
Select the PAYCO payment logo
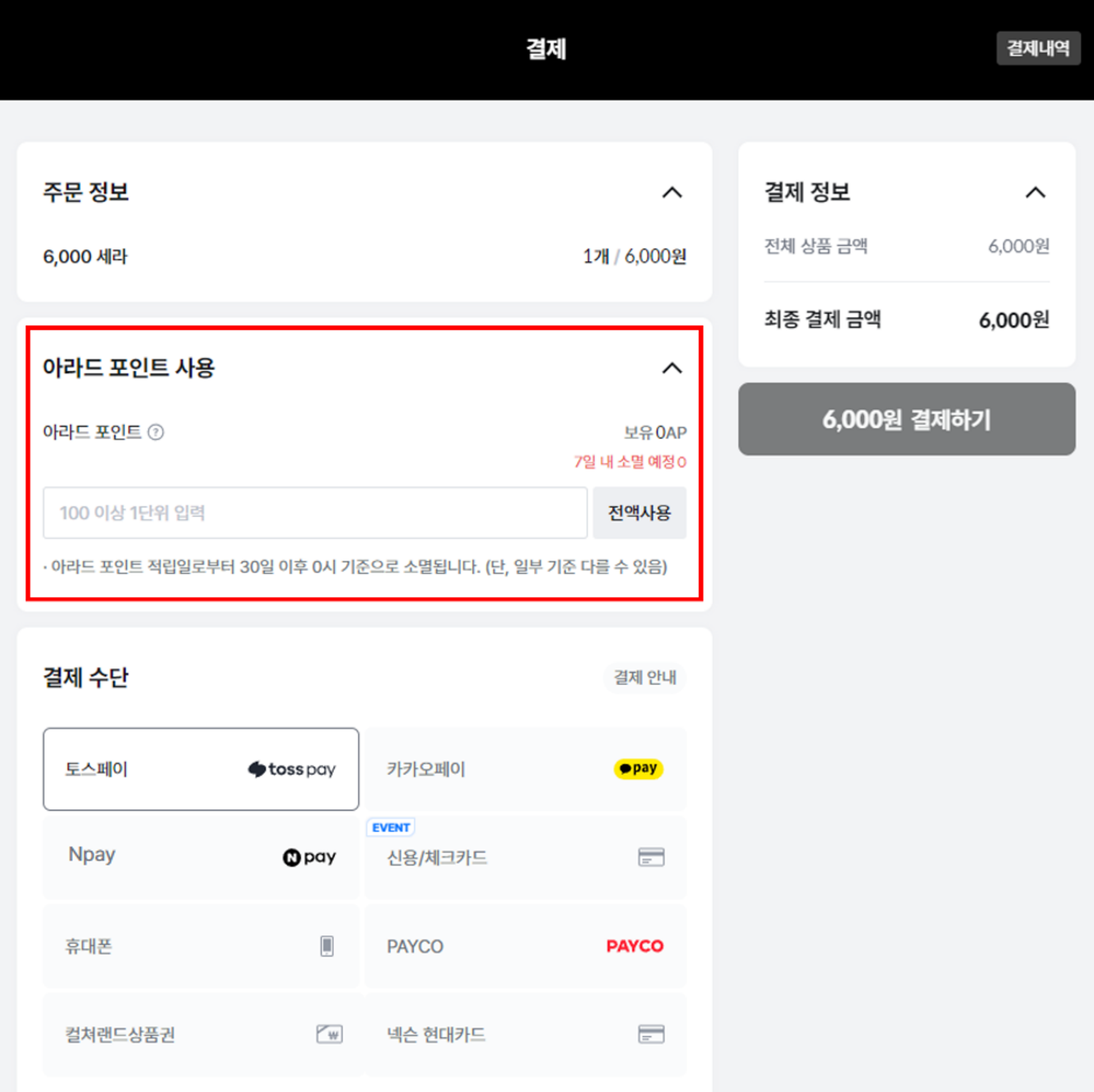pyautogui.click(x=634, y=946)
